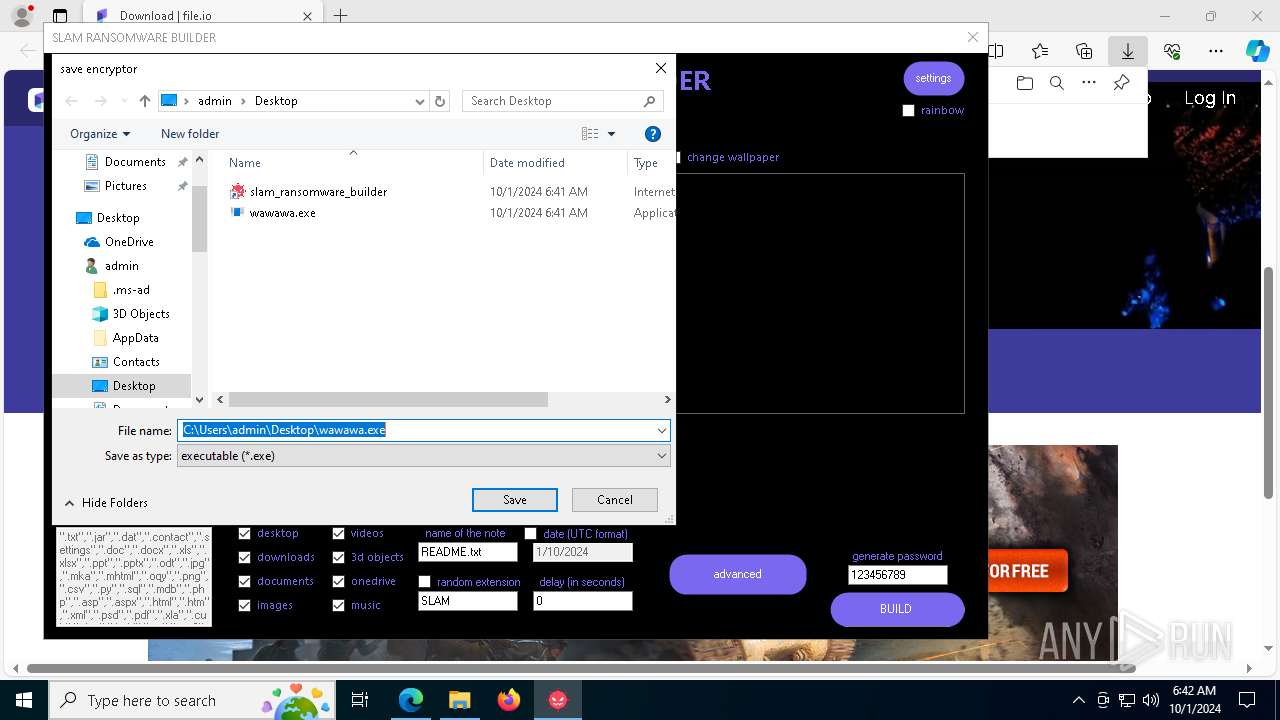Open Edge settings and more menu

click(x=1215, y=51)
